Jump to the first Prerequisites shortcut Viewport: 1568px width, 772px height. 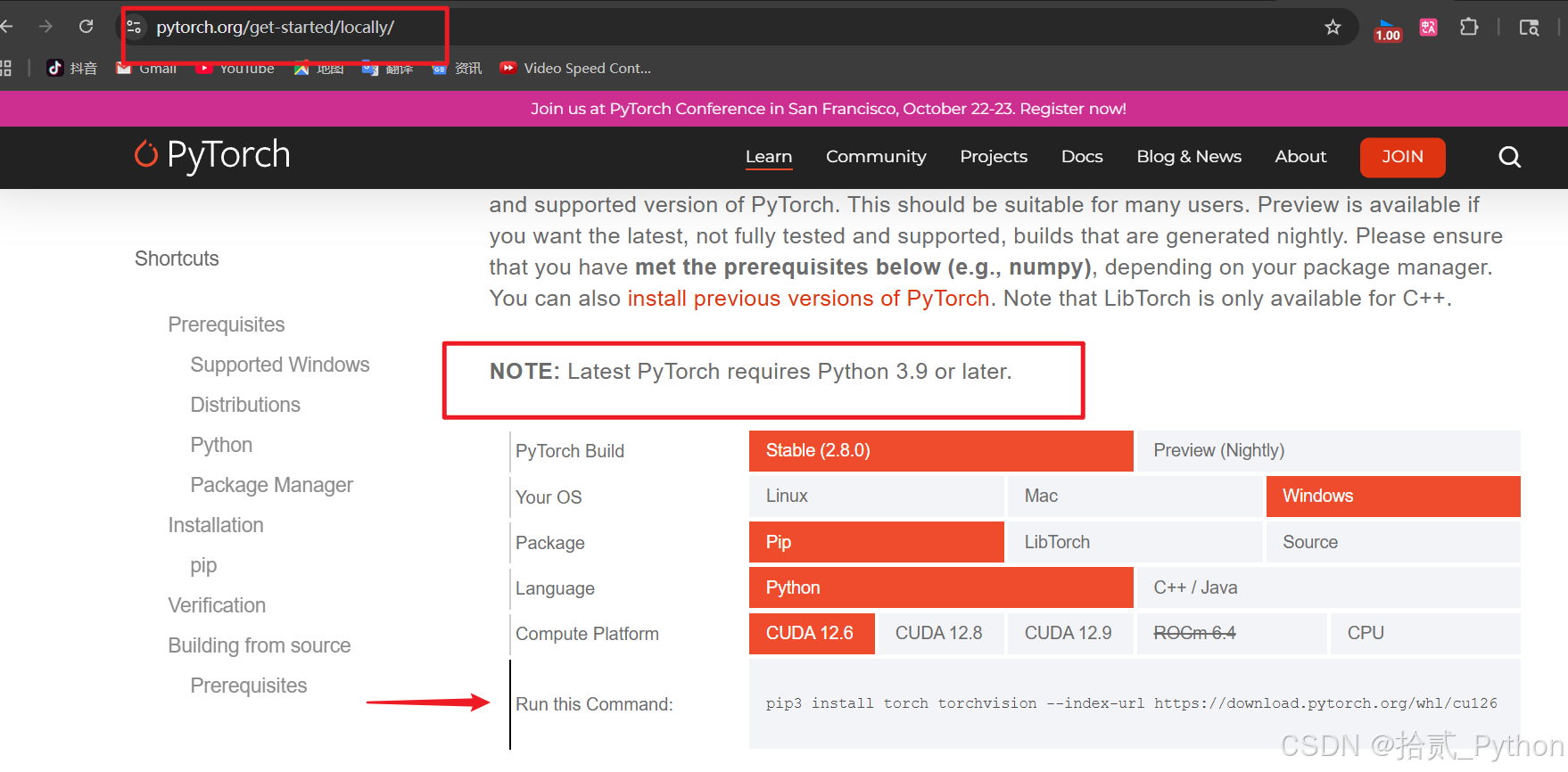click(227, 324)
